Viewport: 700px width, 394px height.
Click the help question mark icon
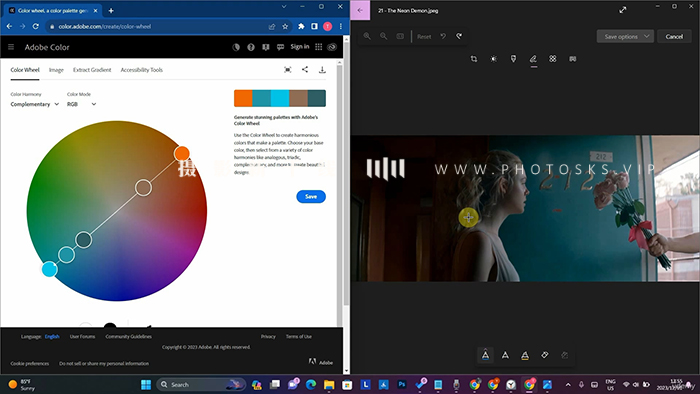tap(251, 47)
